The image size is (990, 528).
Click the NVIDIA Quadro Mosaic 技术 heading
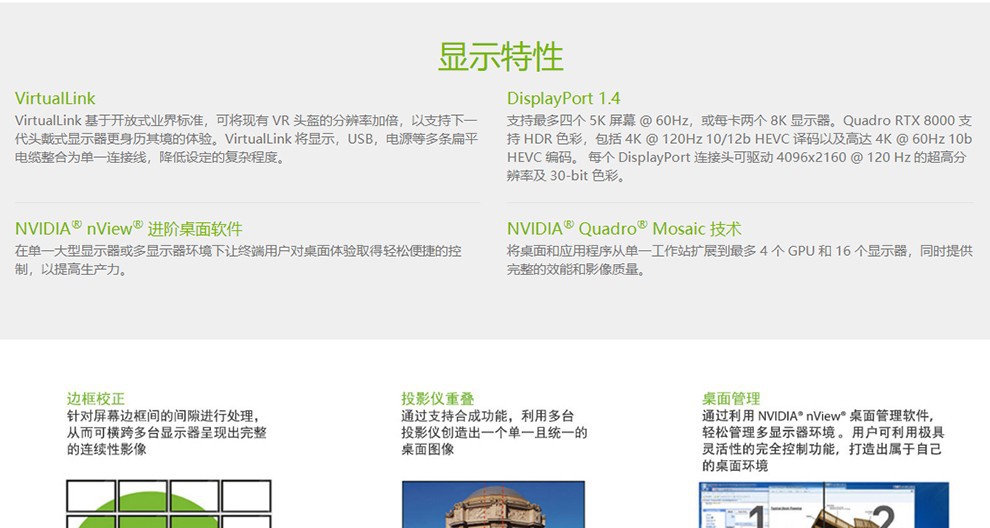click(624, 228)
